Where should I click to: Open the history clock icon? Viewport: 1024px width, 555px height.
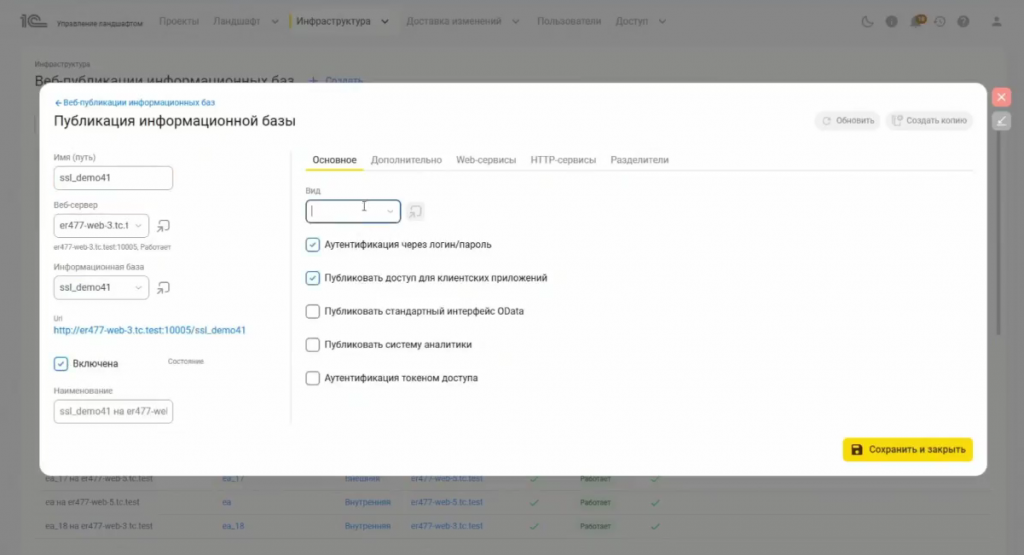pos(940,21)
